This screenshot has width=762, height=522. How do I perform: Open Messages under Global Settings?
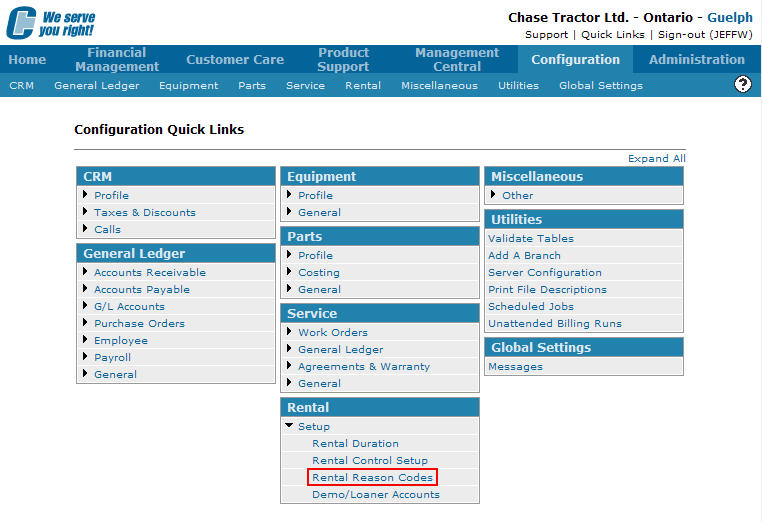[x=515, y=367]
